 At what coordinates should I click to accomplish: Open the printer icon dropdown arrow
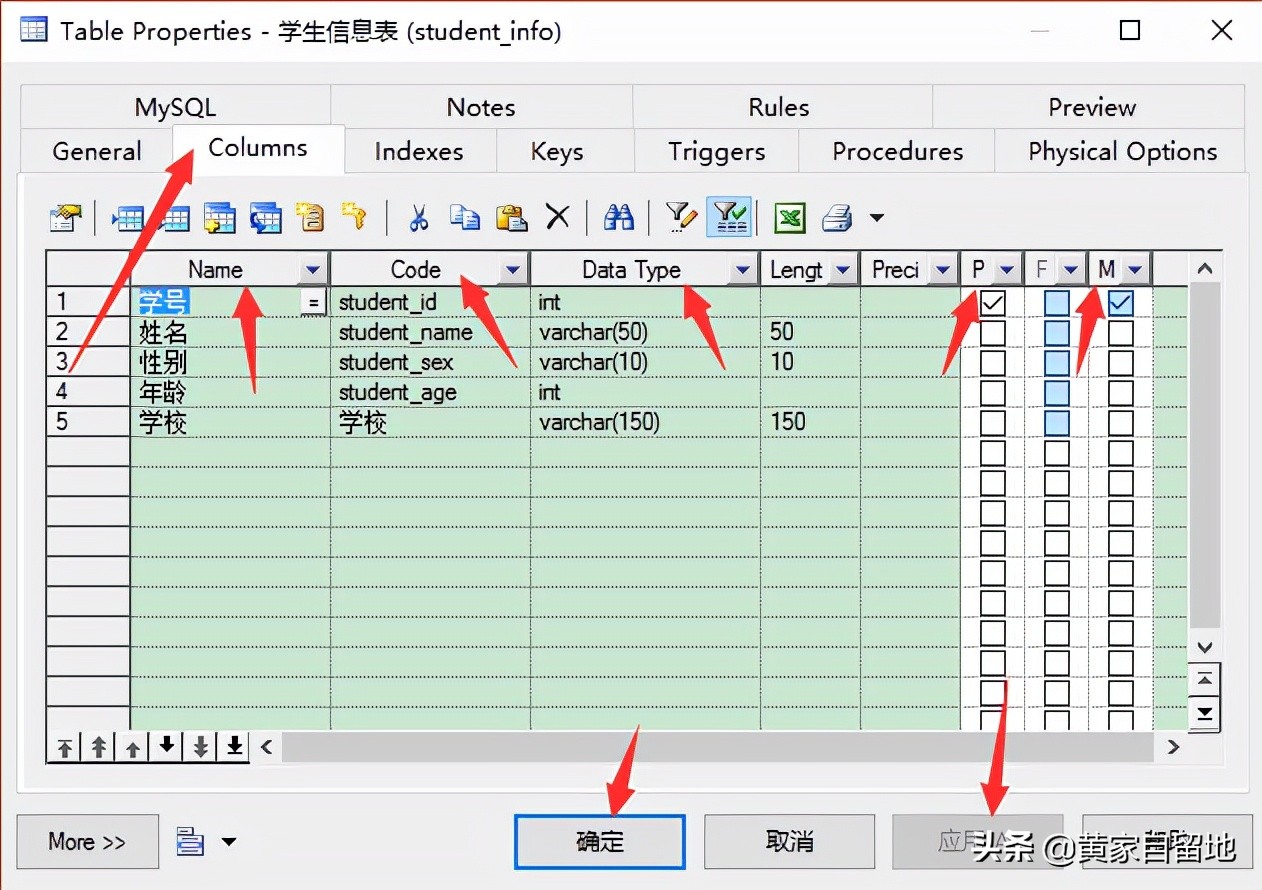(x=875, y=217)
